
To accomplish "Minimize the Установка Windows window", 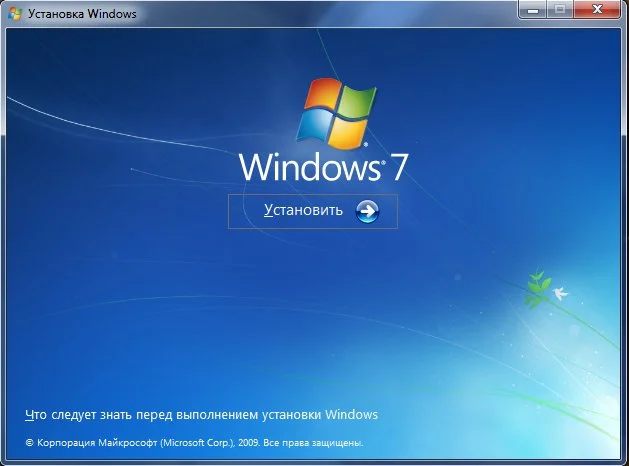I will click(533, 10).
